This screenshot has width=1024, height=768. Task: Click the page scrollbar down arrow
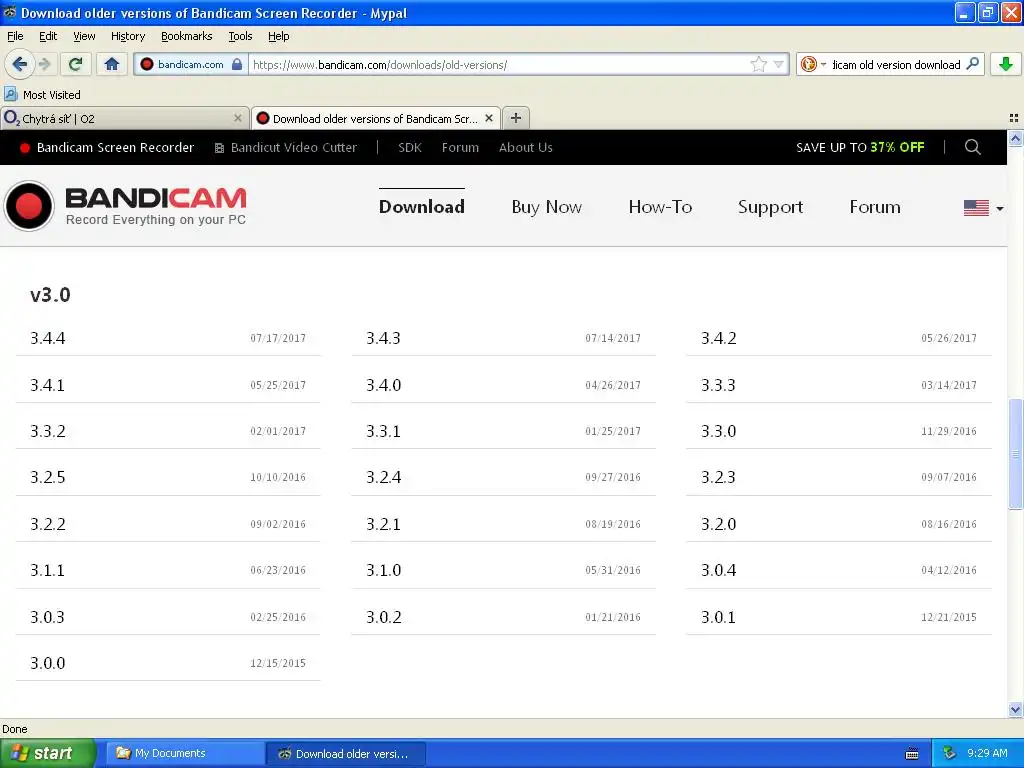coord(1015,709)
